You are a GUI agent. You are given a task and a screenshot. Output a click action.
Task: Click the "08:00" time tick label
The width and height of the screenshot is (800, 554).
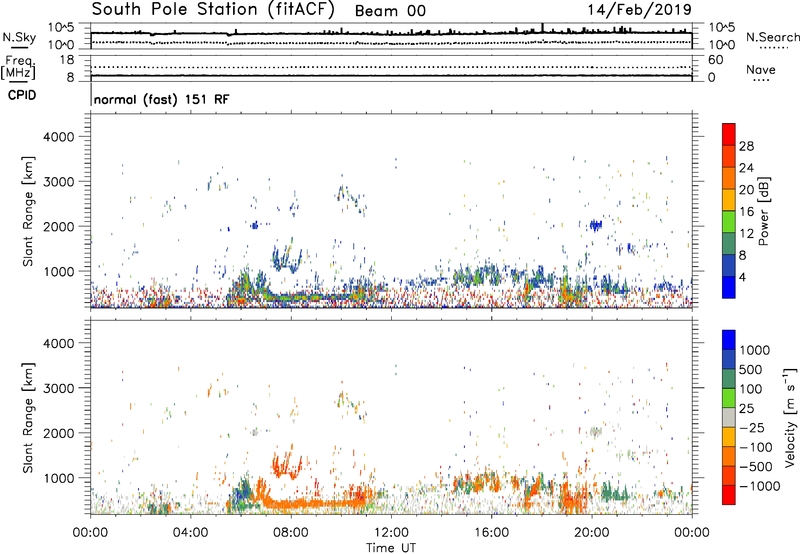(x=291, y=533)
